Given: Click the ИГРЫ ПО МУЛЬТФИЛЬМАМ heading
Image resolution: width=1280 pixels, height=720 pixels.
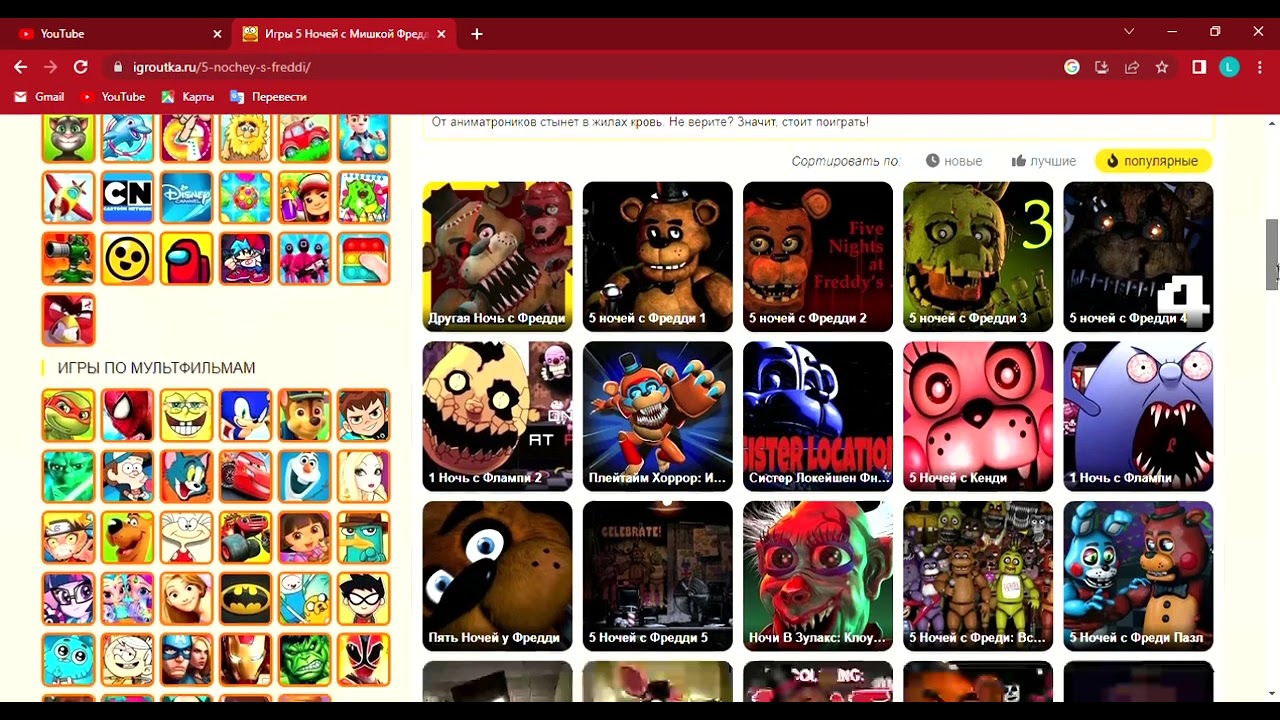Looking at the screenshot, I should (x=156, y=368).
